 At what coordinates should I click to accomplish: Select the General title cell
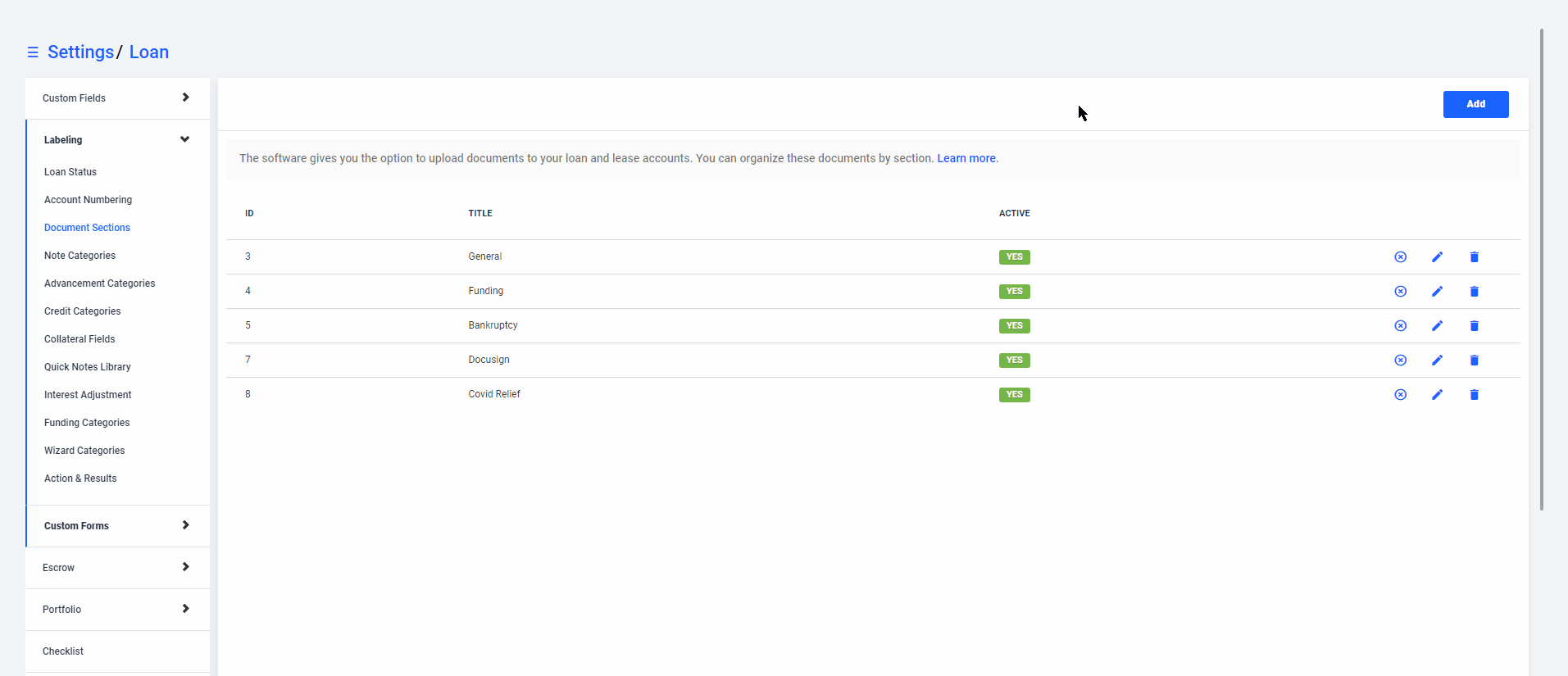tap(485, 256)
